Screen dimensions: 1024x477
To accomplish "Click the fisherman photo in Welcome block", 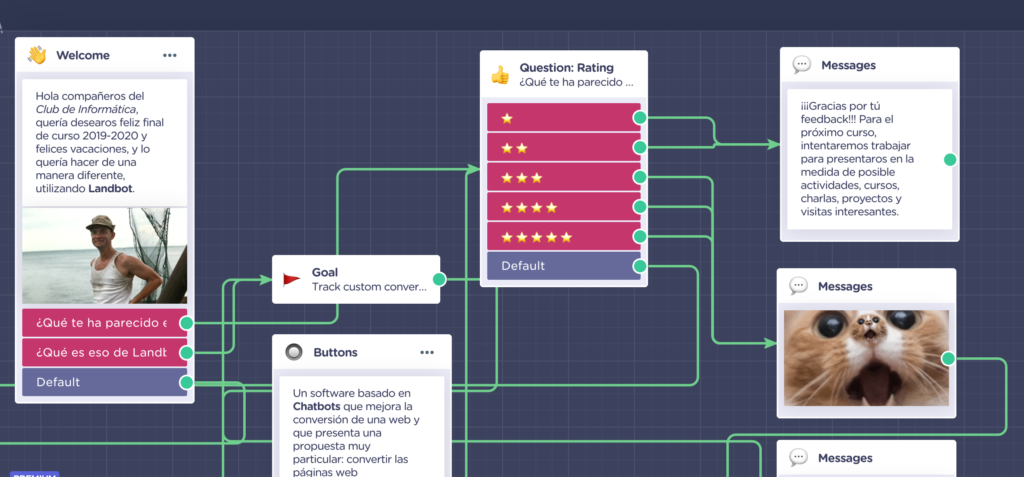I will coord(104,255).
